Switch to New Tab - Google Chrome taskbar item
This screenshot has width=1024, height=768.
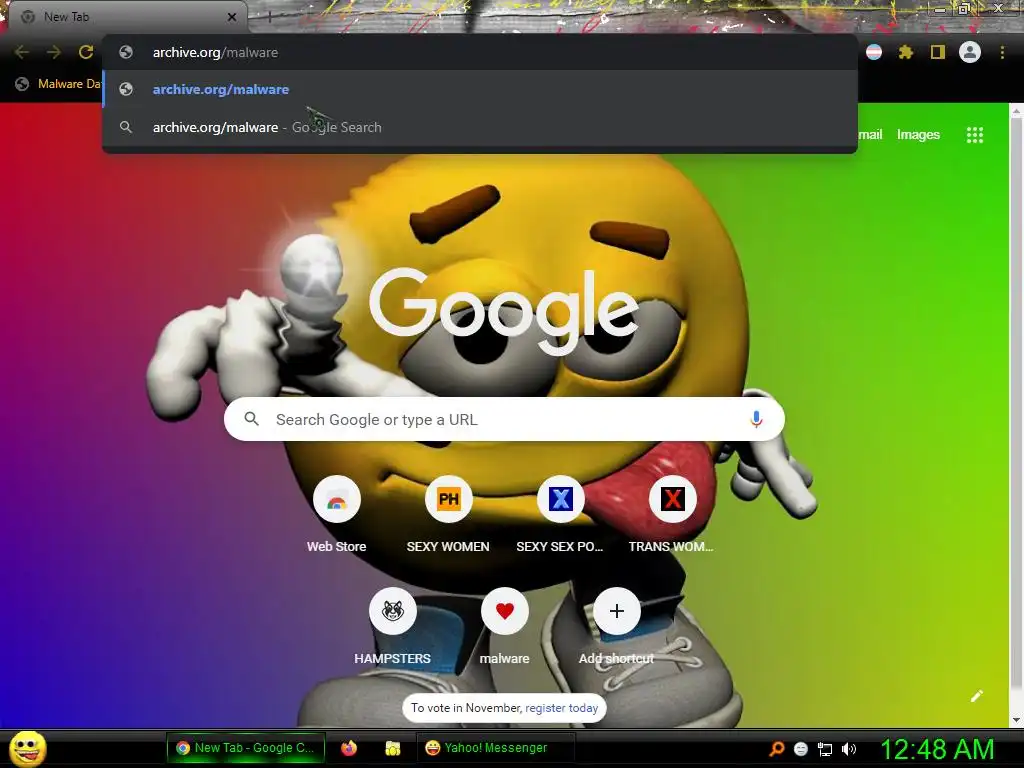click(x=246, y=748)
